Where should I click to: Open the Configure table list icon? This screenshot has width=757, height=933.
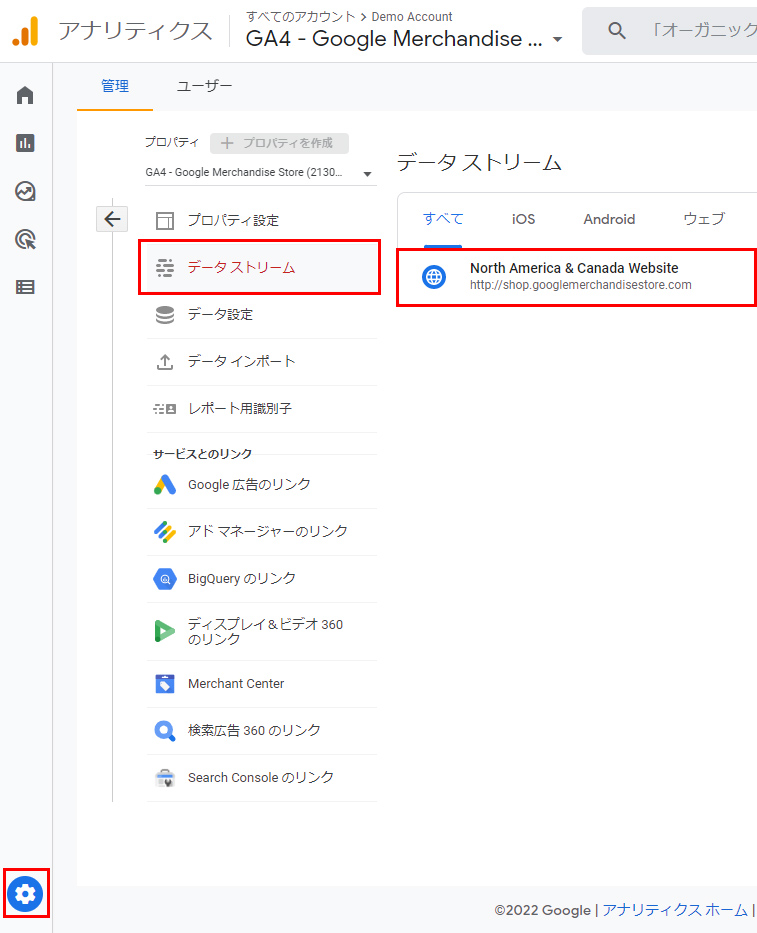click(25, 287)
